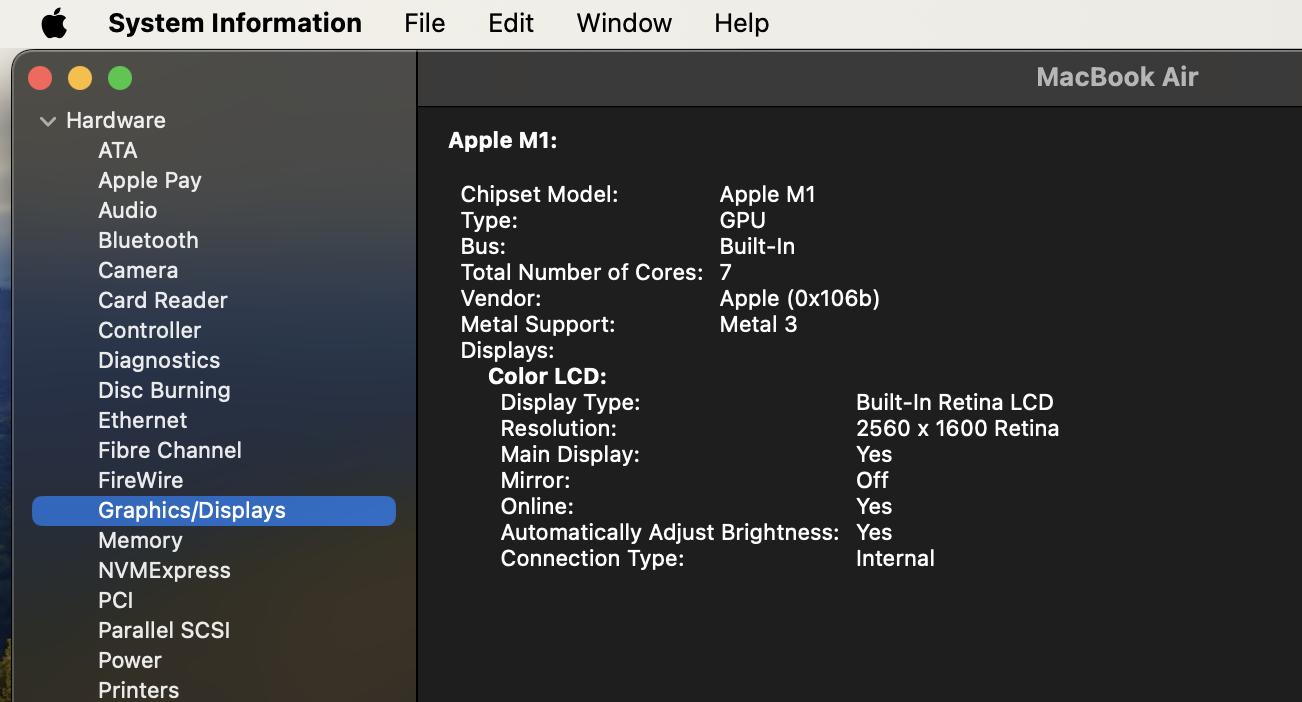Open the Help menu
The width and height of the screenshot is (1302, 702).
click(741, 23)
